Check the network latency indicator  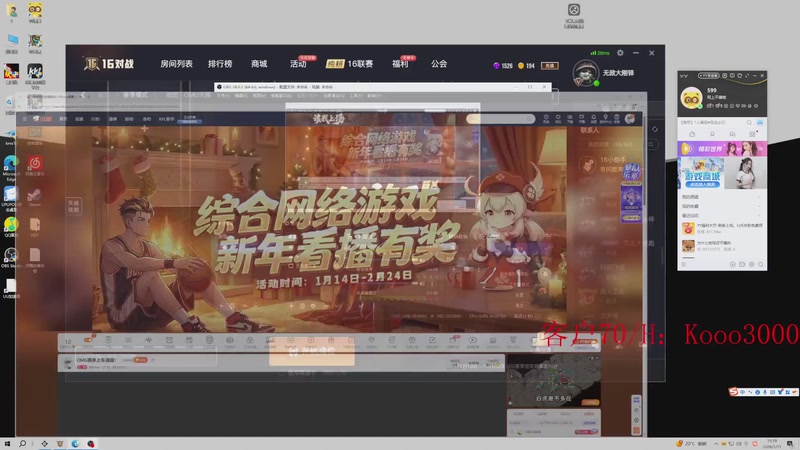tap(600, 53)
